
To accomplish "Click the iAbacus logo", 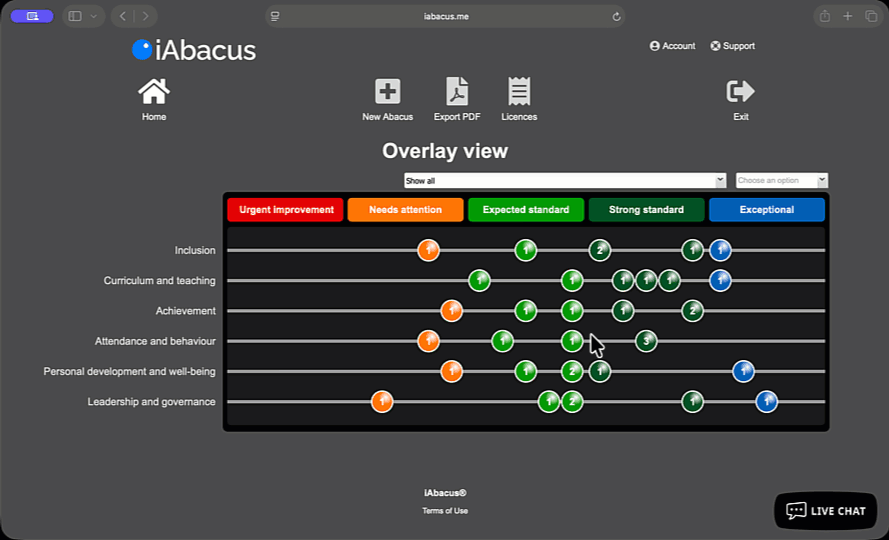I will click(194, 50).
